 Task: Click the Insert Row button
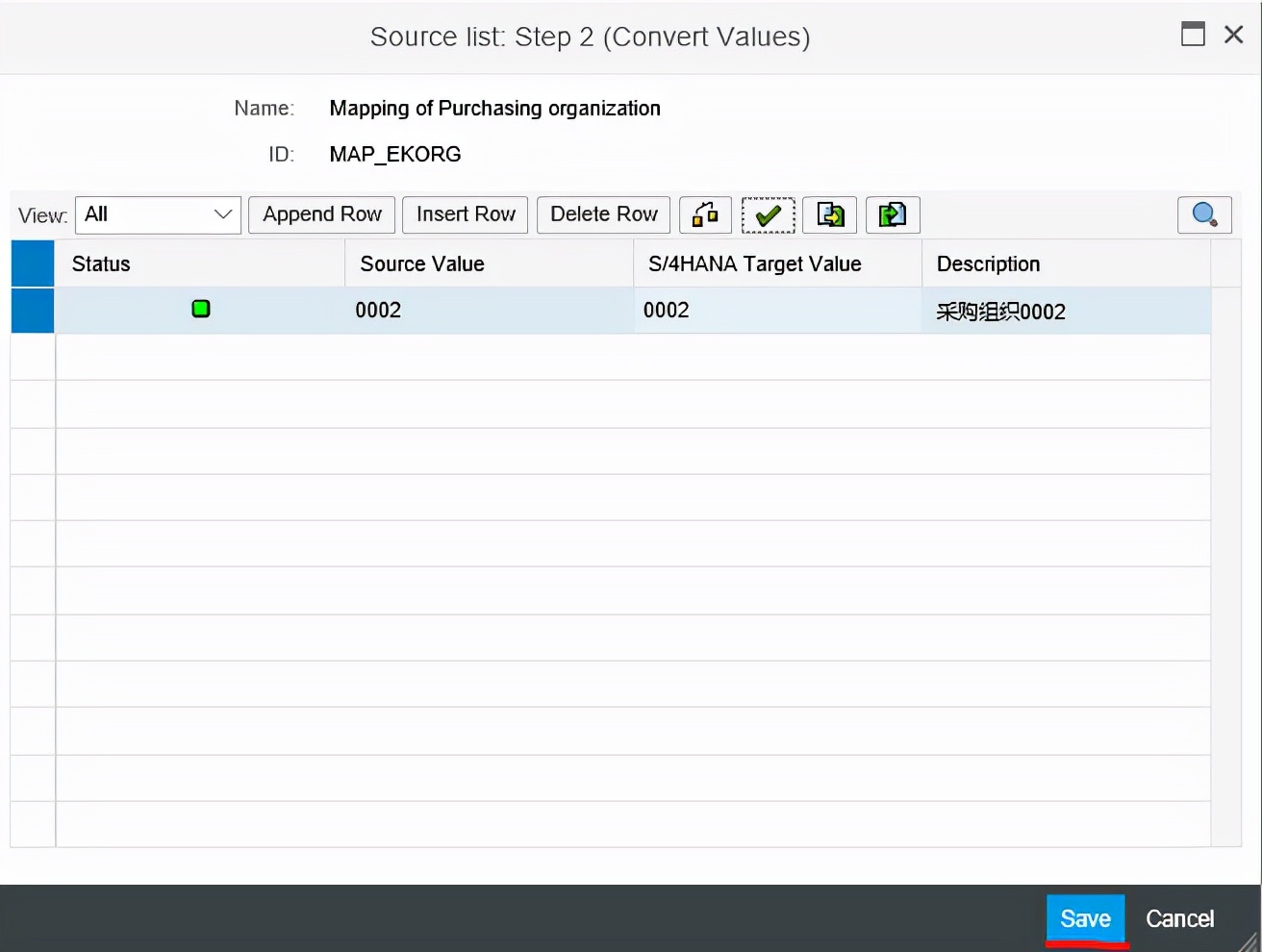466,214
